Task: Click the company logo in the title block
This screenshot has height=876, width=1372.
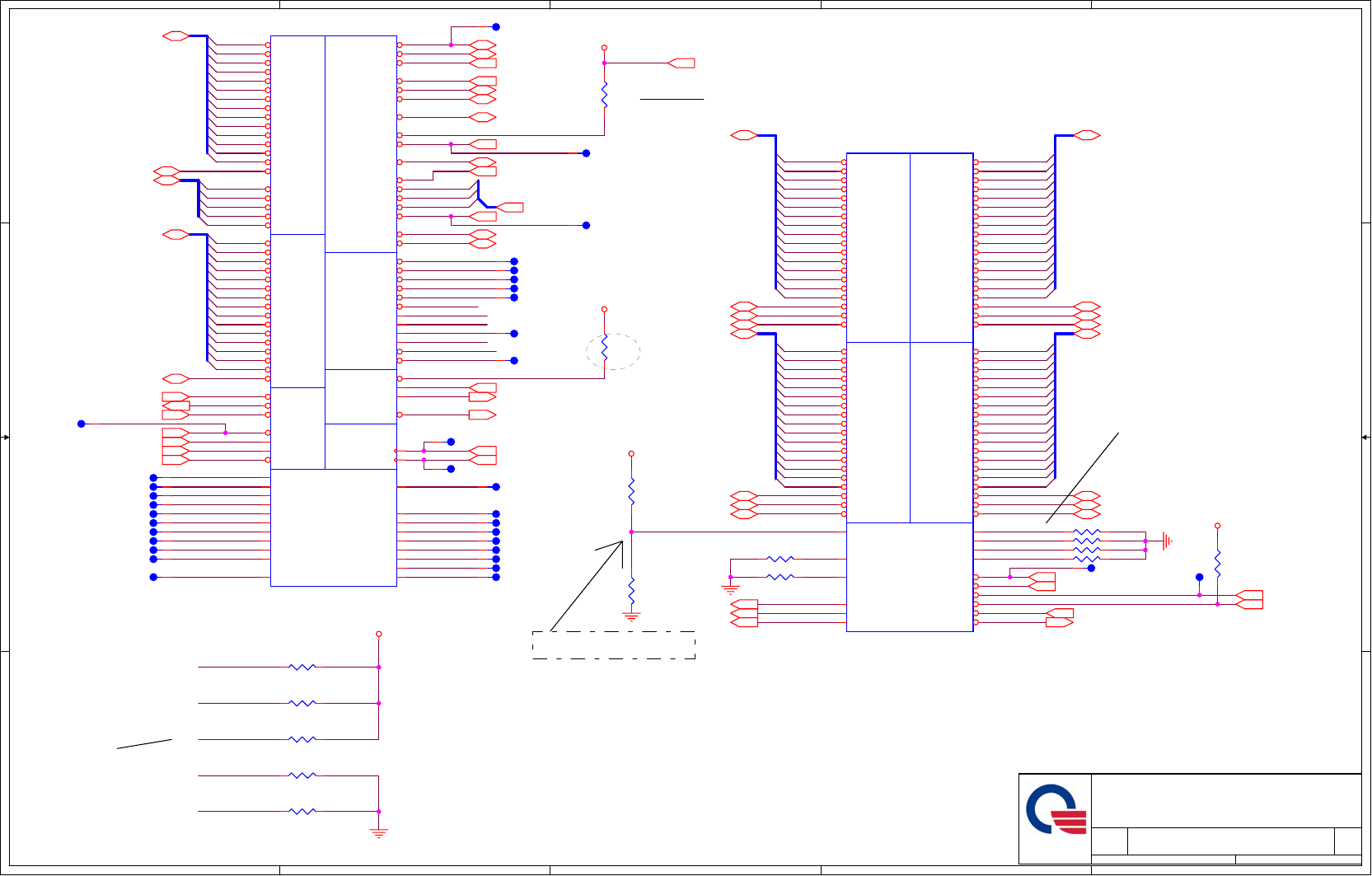Action: tap(1056, 809)
